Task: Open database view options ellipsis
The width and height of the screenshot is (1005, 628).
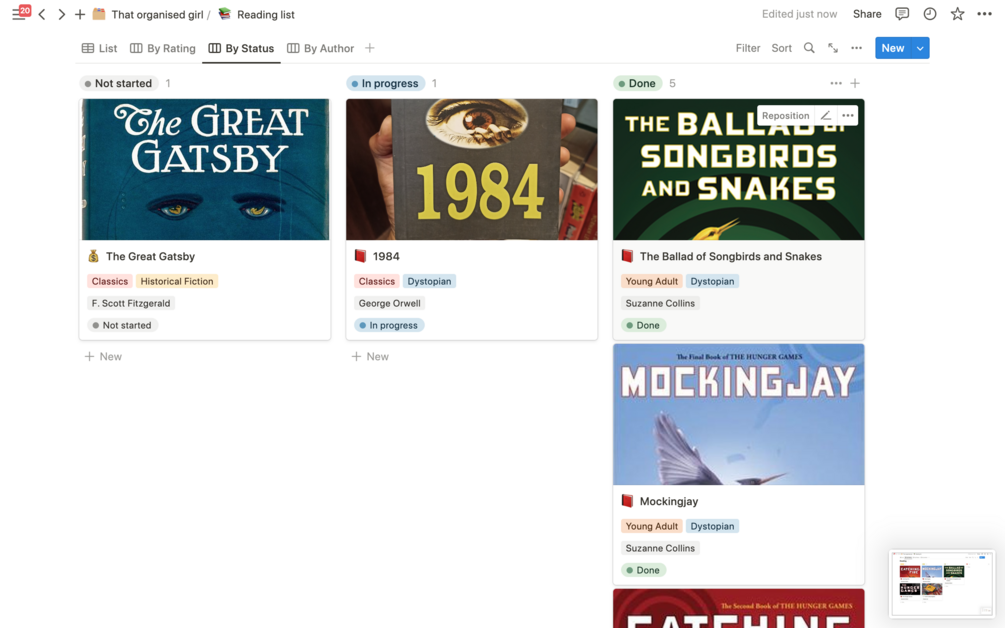Action: [x=856, y=48]
